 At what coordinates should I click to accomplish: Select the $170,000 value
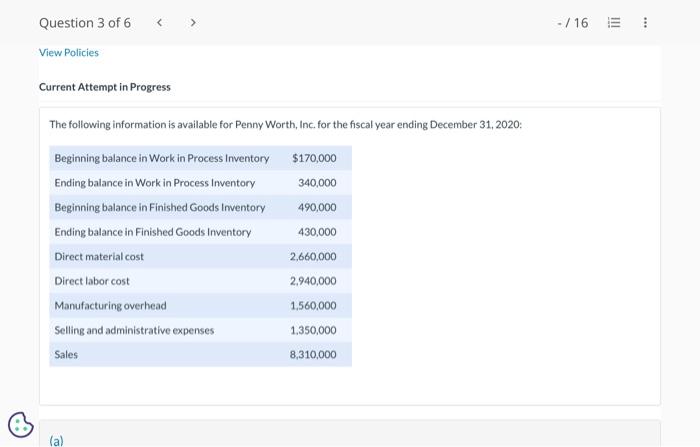[314, 158]
